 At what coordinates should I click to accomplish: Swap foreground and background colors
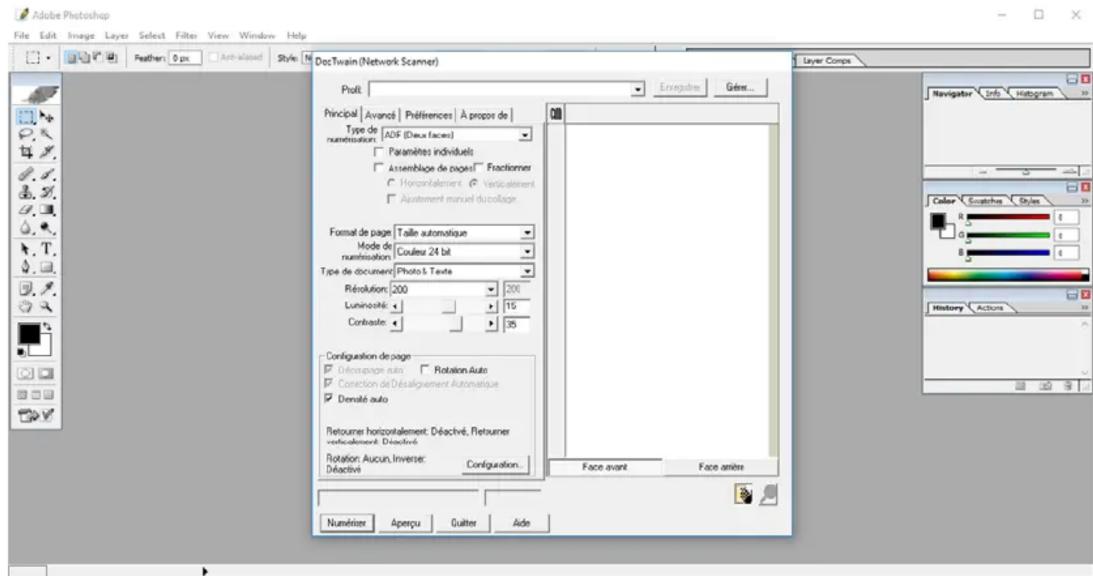pyautogui.click(x=47, y=326)
